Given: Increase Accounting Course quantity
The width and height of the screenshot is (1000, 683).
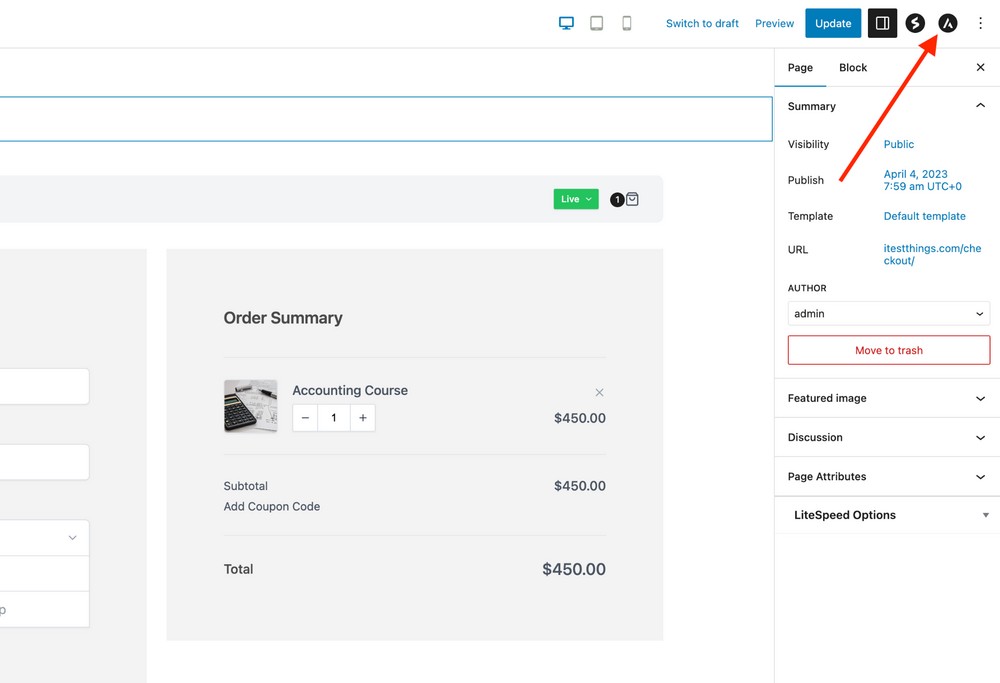Looking at the screenshot, I should (x=362, y=418).
